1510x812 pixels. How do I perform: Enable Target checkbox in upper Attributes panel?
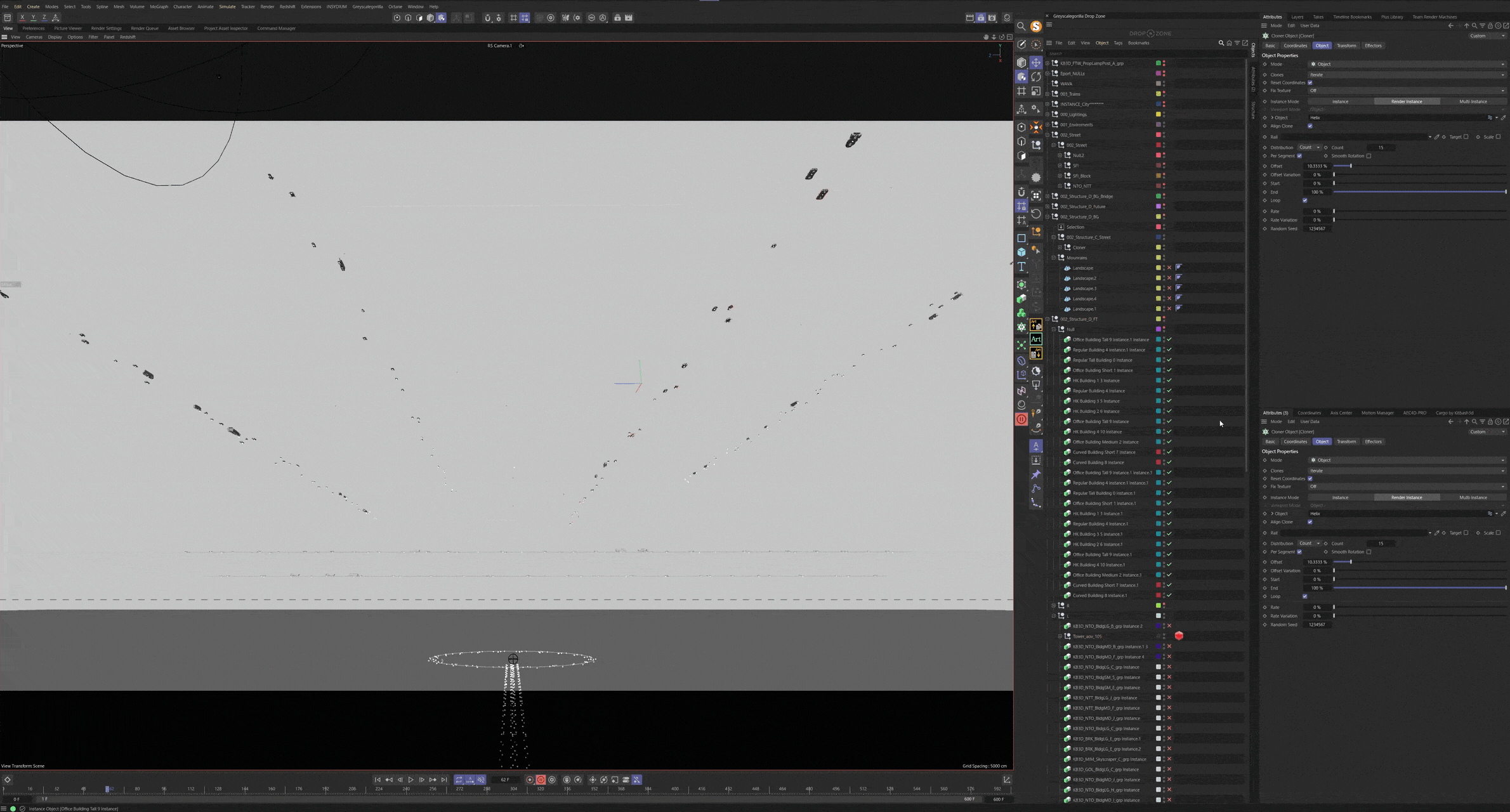pyautogui.click(x=1466, y=137)
